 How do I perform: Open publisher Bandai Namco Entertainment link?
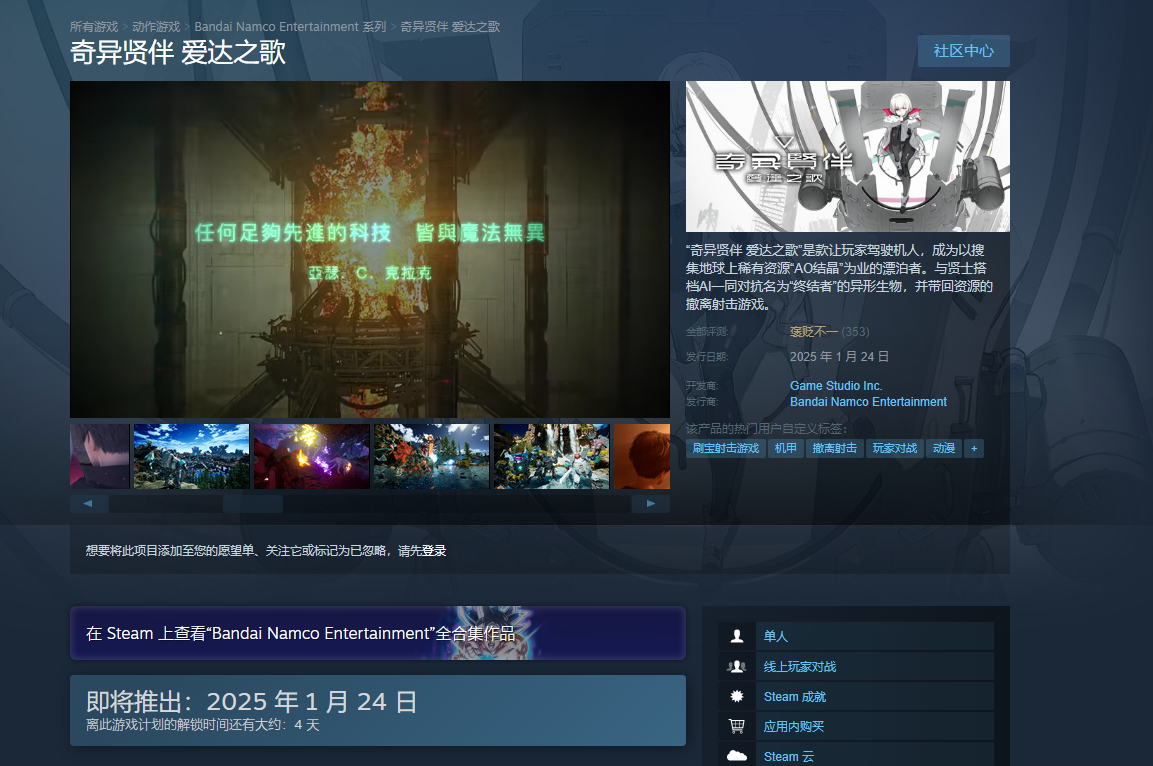[x=868, y=402]
